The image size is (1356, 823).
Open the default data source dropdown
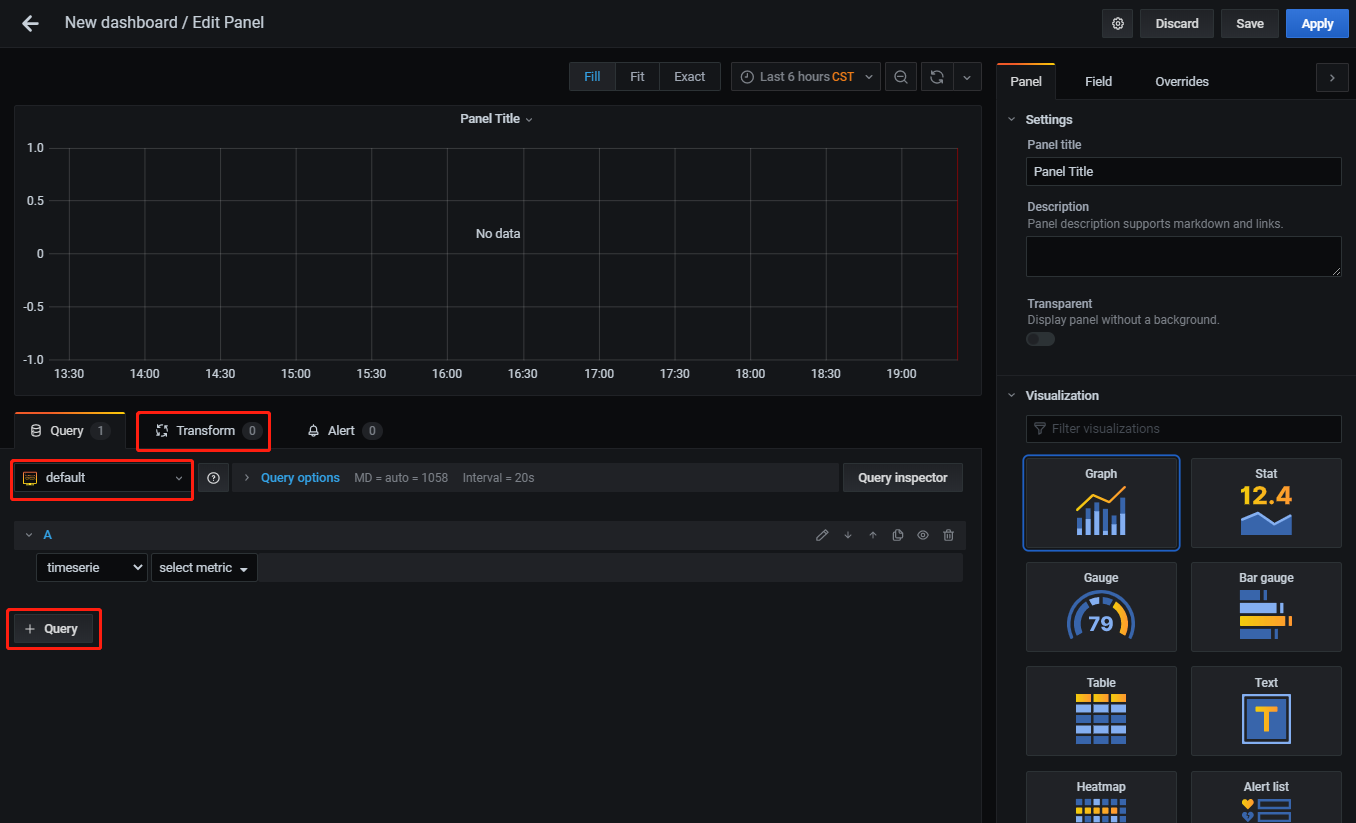100,478
